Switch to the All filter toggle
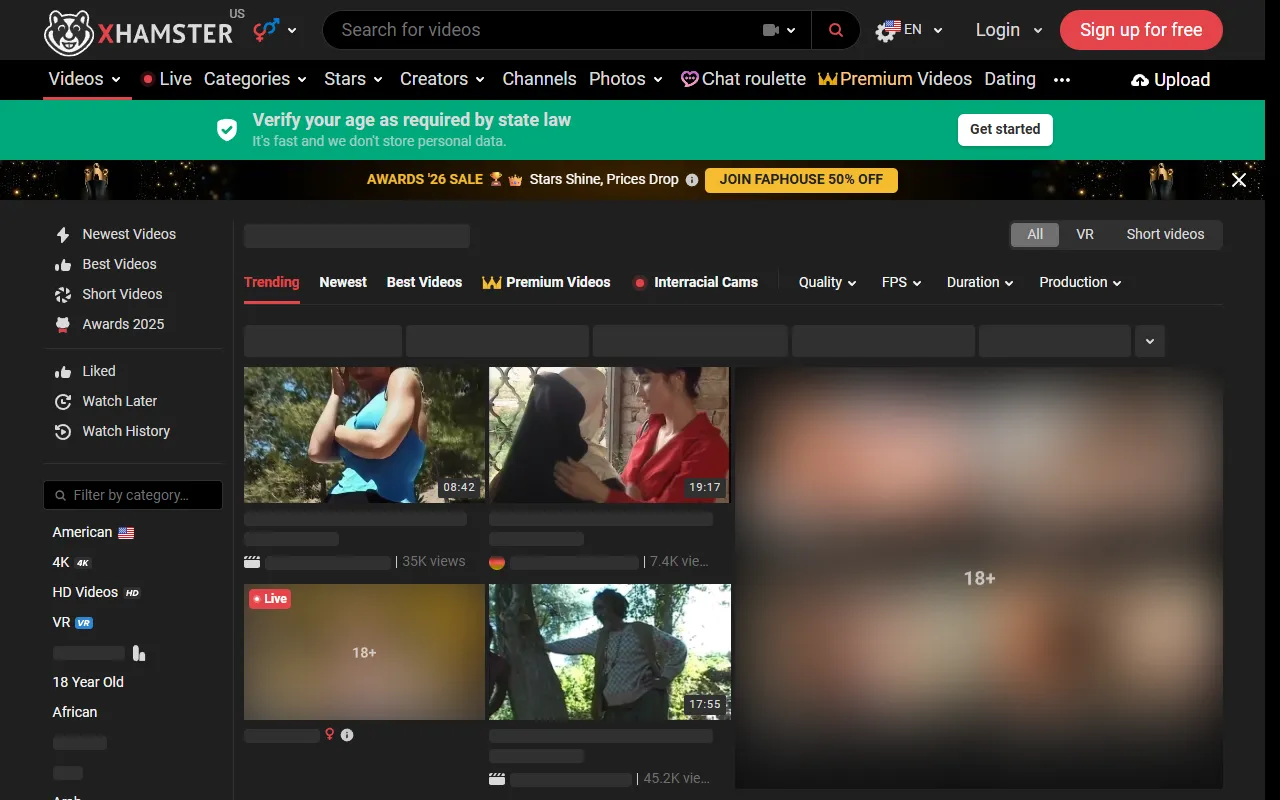 [x=1035, y=234]
